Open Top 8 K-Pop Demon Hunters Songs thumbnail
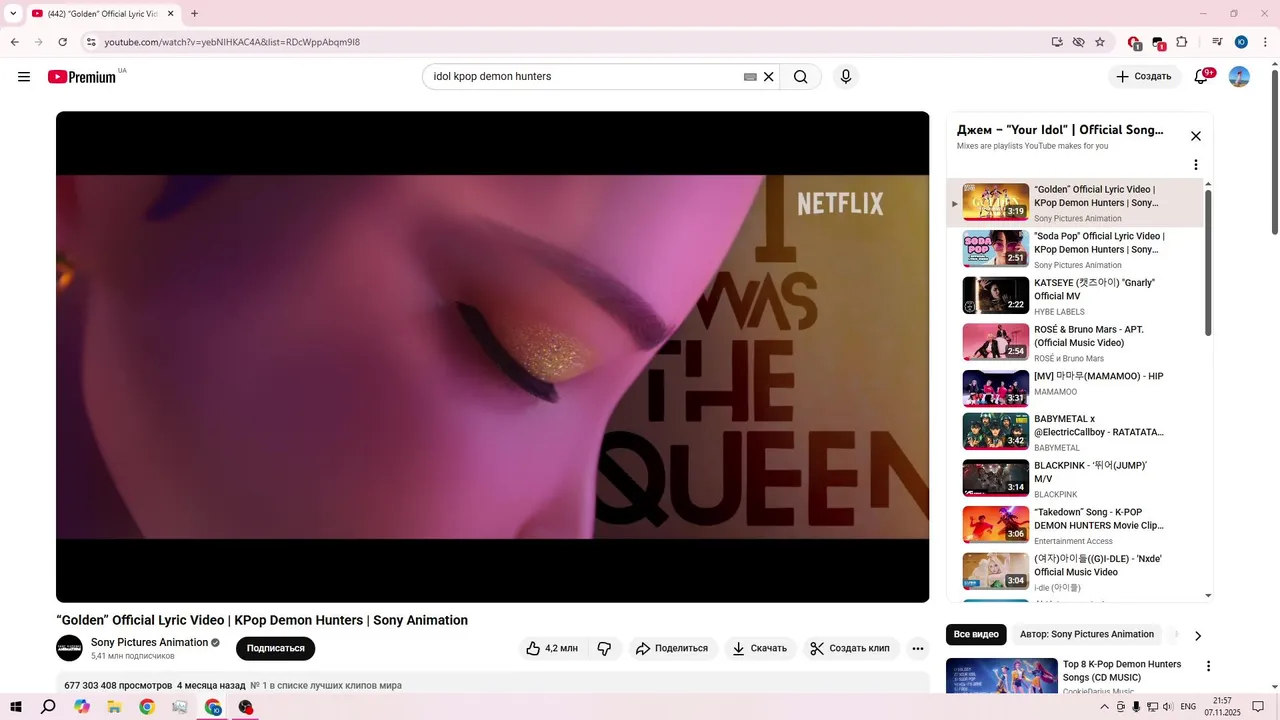The width and height of the screenshot is (1280, 720). (1002, 676)
